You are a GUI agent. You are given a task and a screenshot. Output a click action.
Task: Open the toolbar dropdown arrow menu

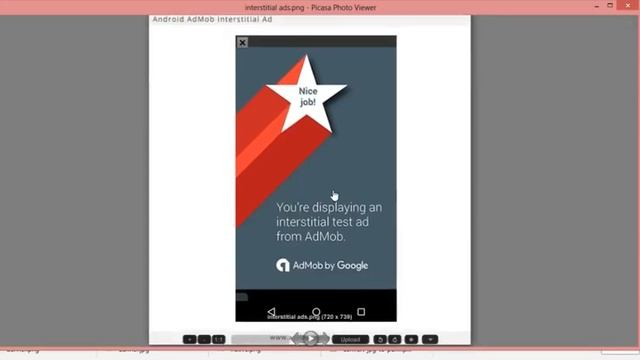pos(430,339)
